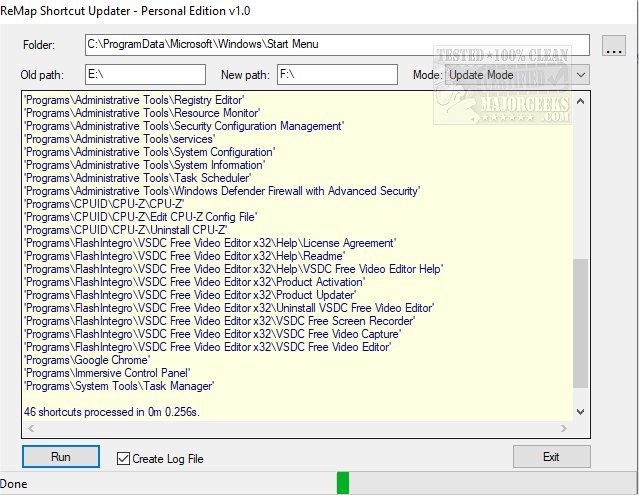Click the browse folder ellipsis button
Image resolution: width=639 pixels, height=495 pixels.
point(613,45)
